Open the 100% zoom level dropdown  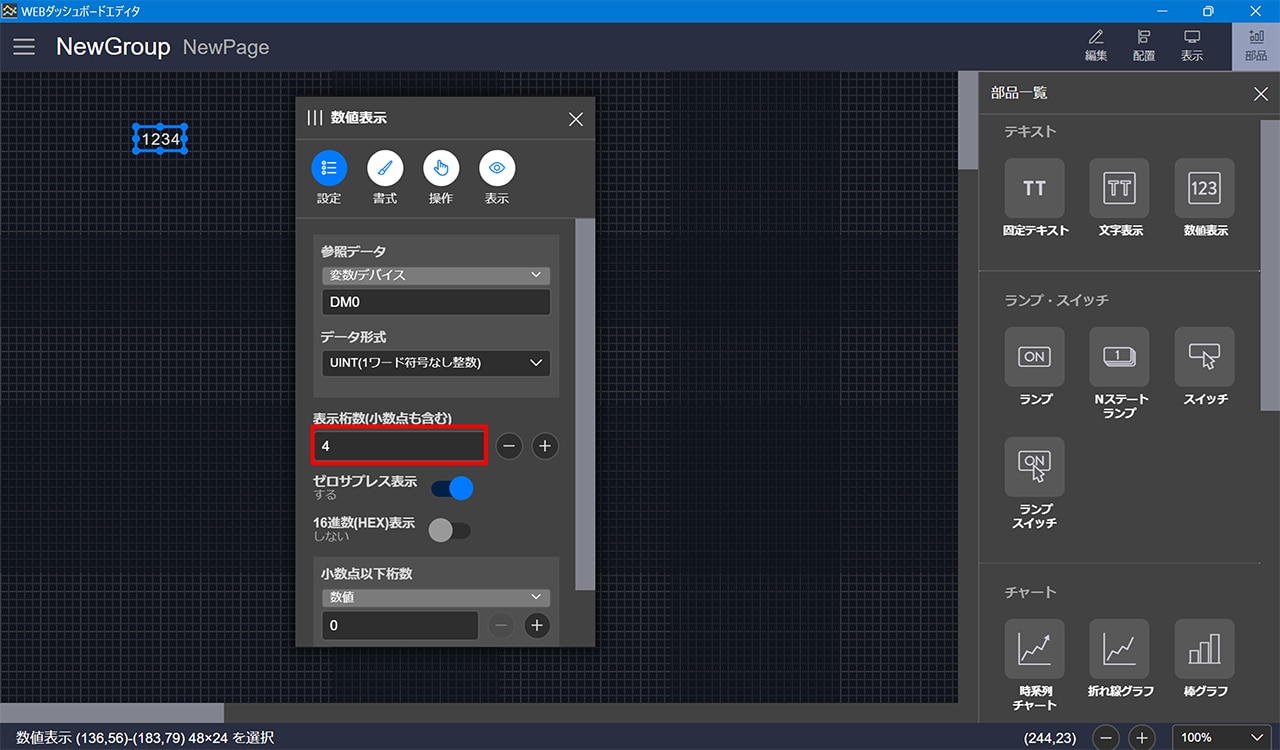[x=1221, y=738]
